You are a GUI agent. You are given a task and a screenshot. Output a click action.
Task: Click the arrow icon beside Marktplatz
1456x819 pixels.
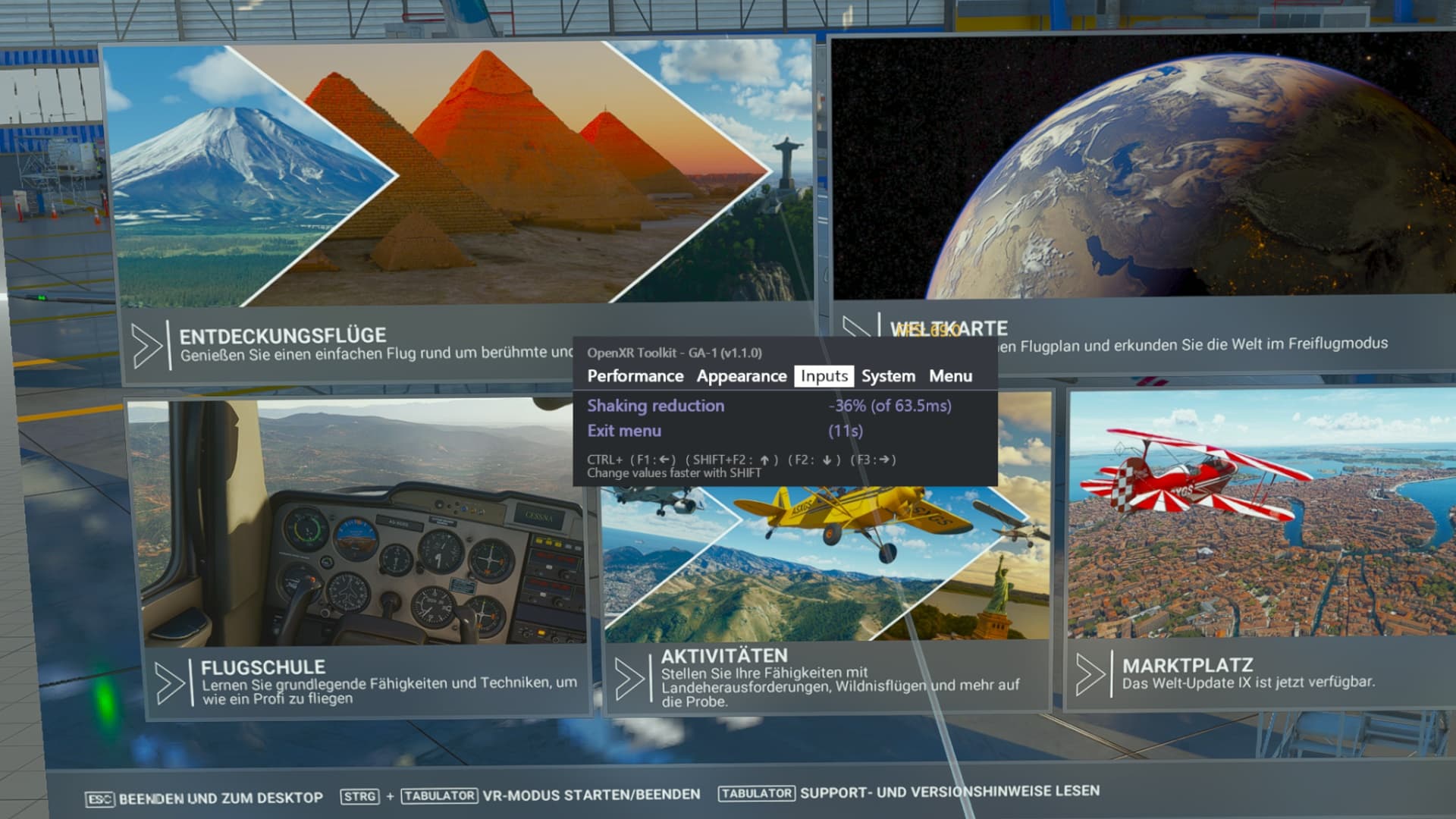point(1090,673)
